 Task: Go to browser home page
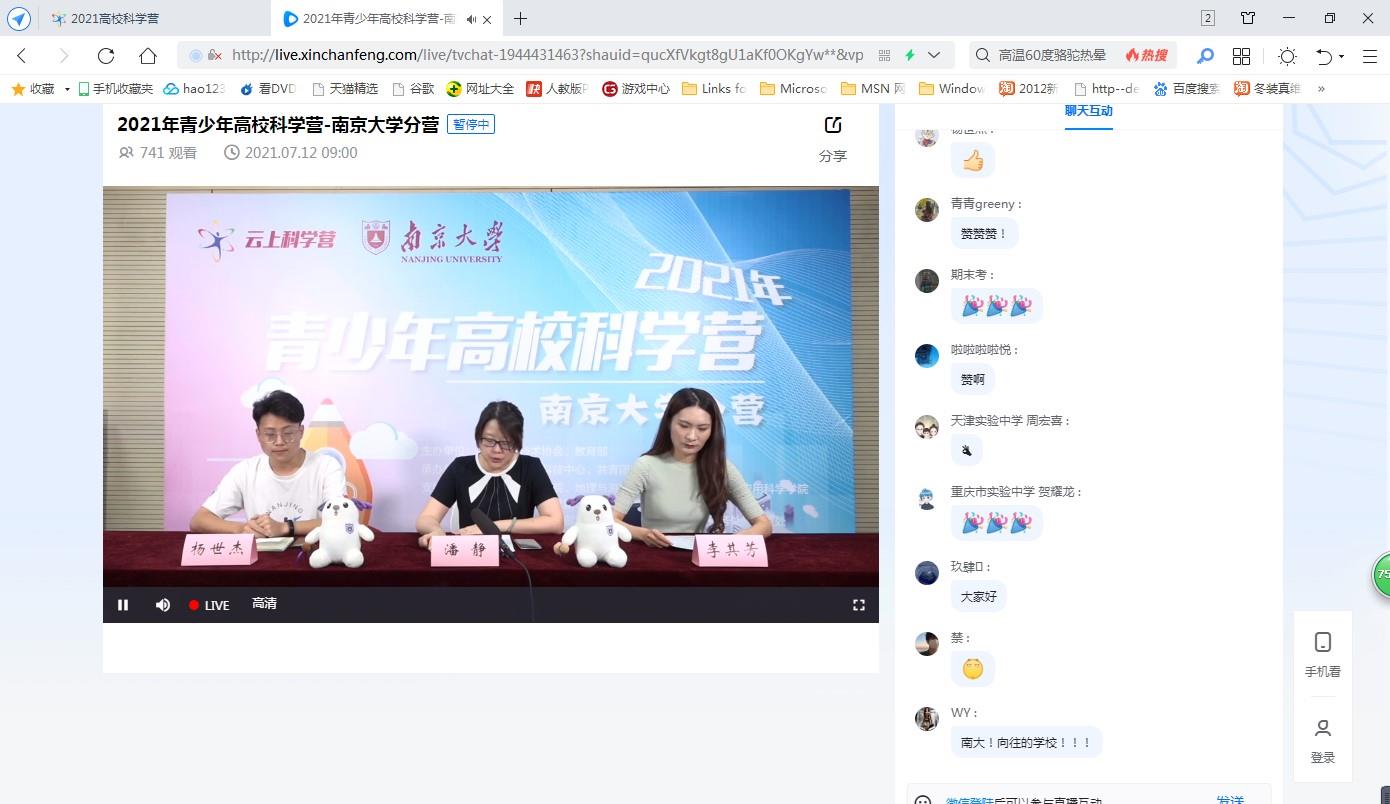click(x=148, y=56)
